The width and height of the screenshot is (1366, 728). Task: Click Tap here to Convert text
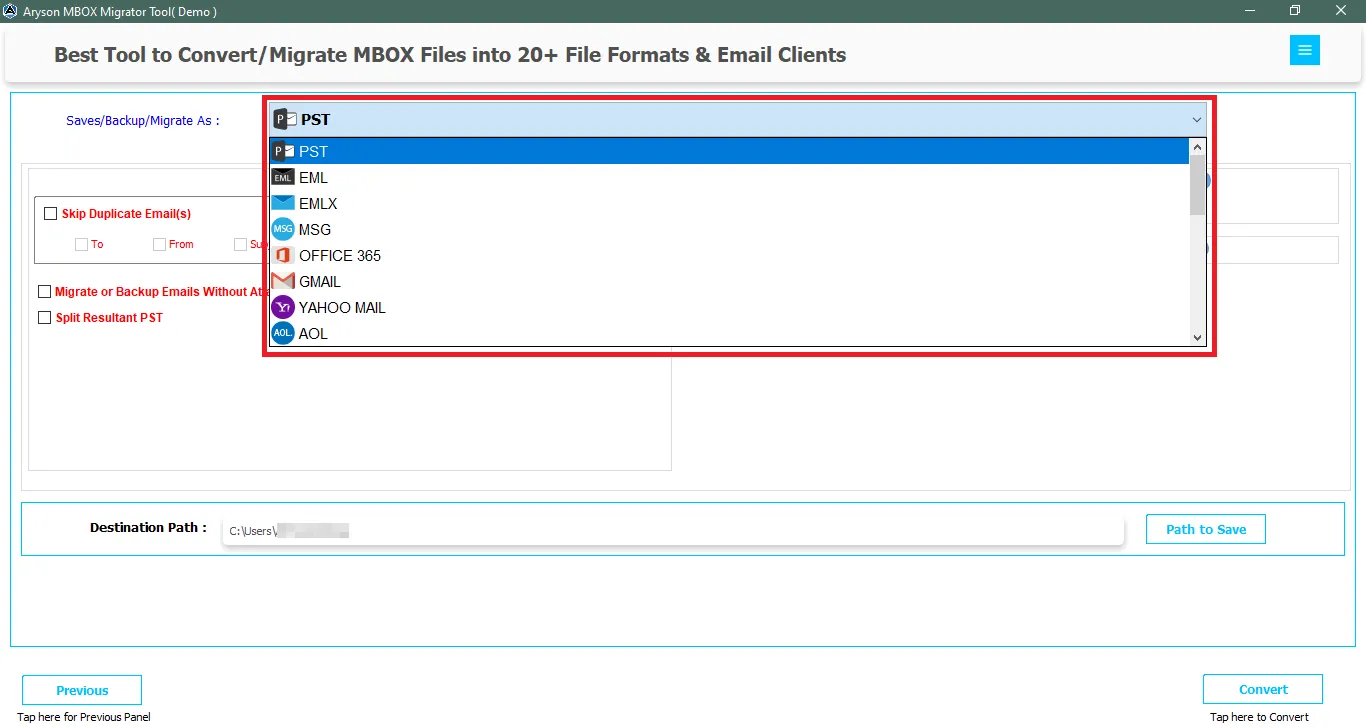1259,717
